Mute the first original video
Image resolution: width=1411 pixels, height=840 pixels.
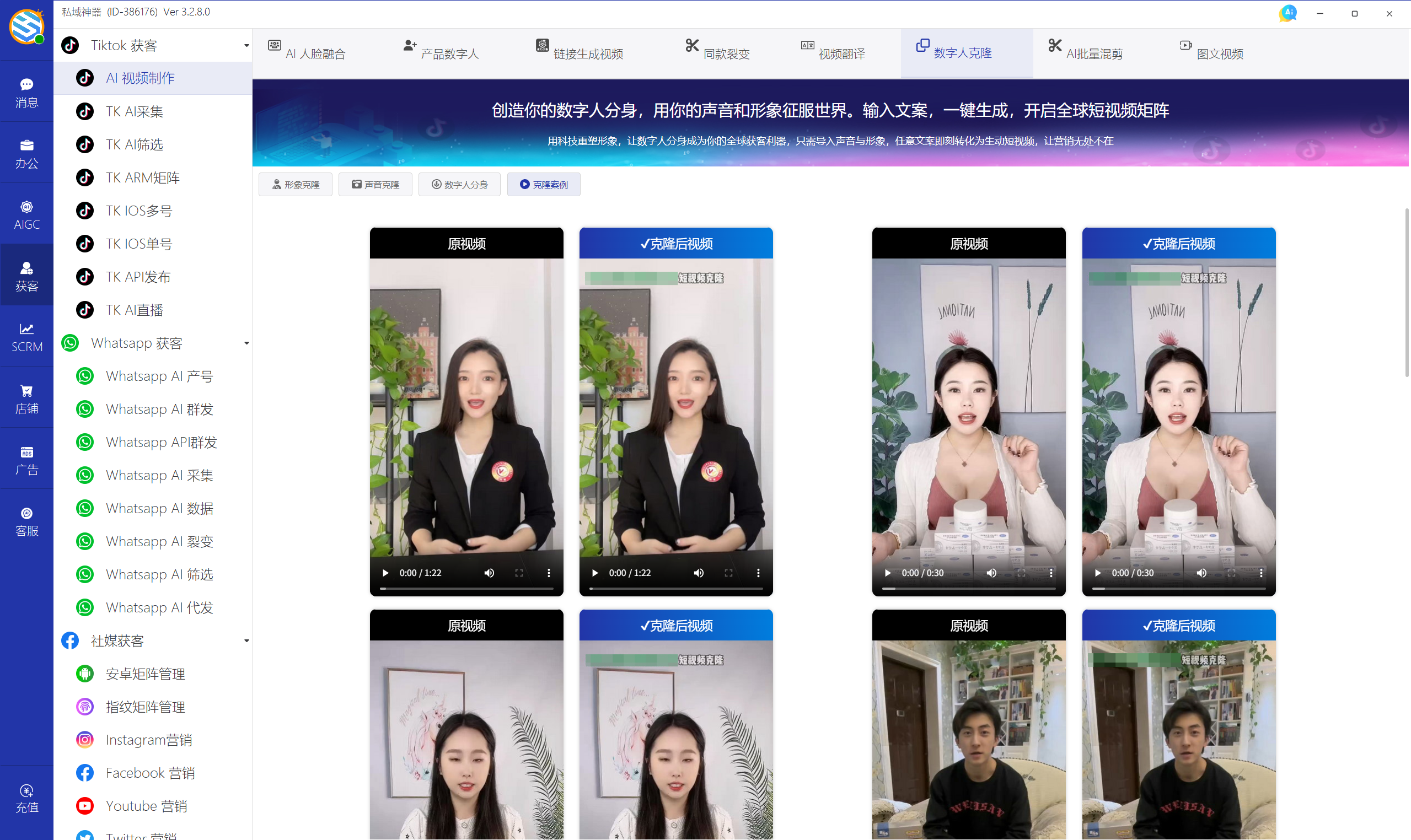pos(489,573)
